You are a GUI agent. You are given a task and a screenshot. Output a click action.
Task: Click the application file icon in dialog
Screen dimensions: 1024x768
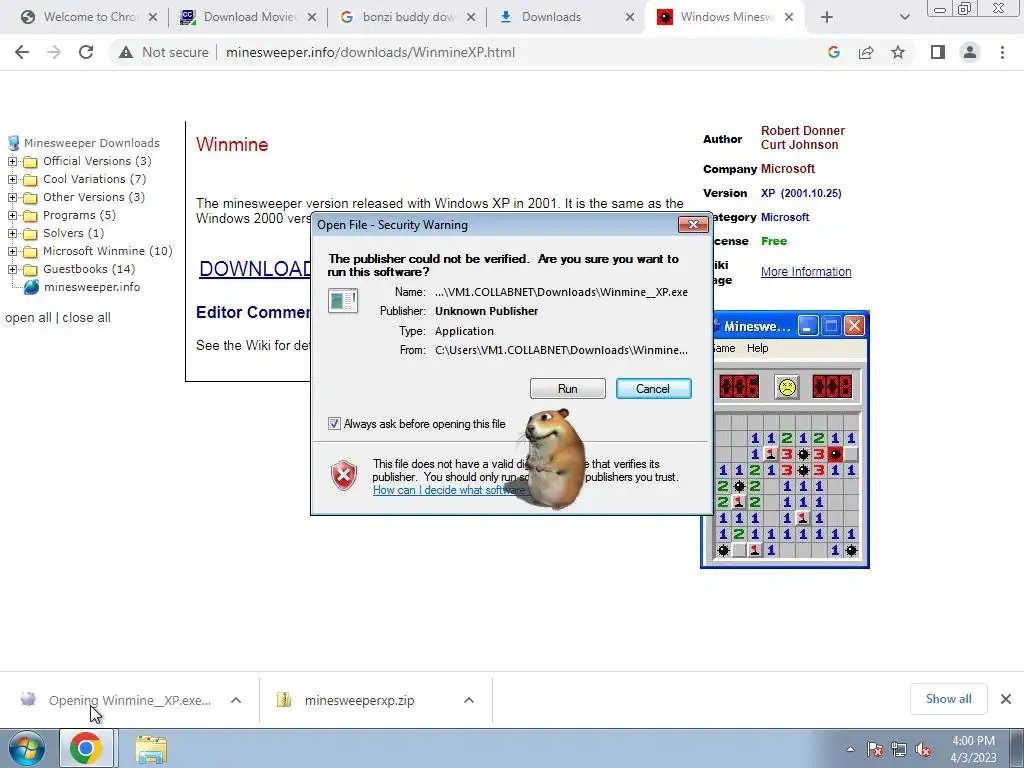click(343, 301)
